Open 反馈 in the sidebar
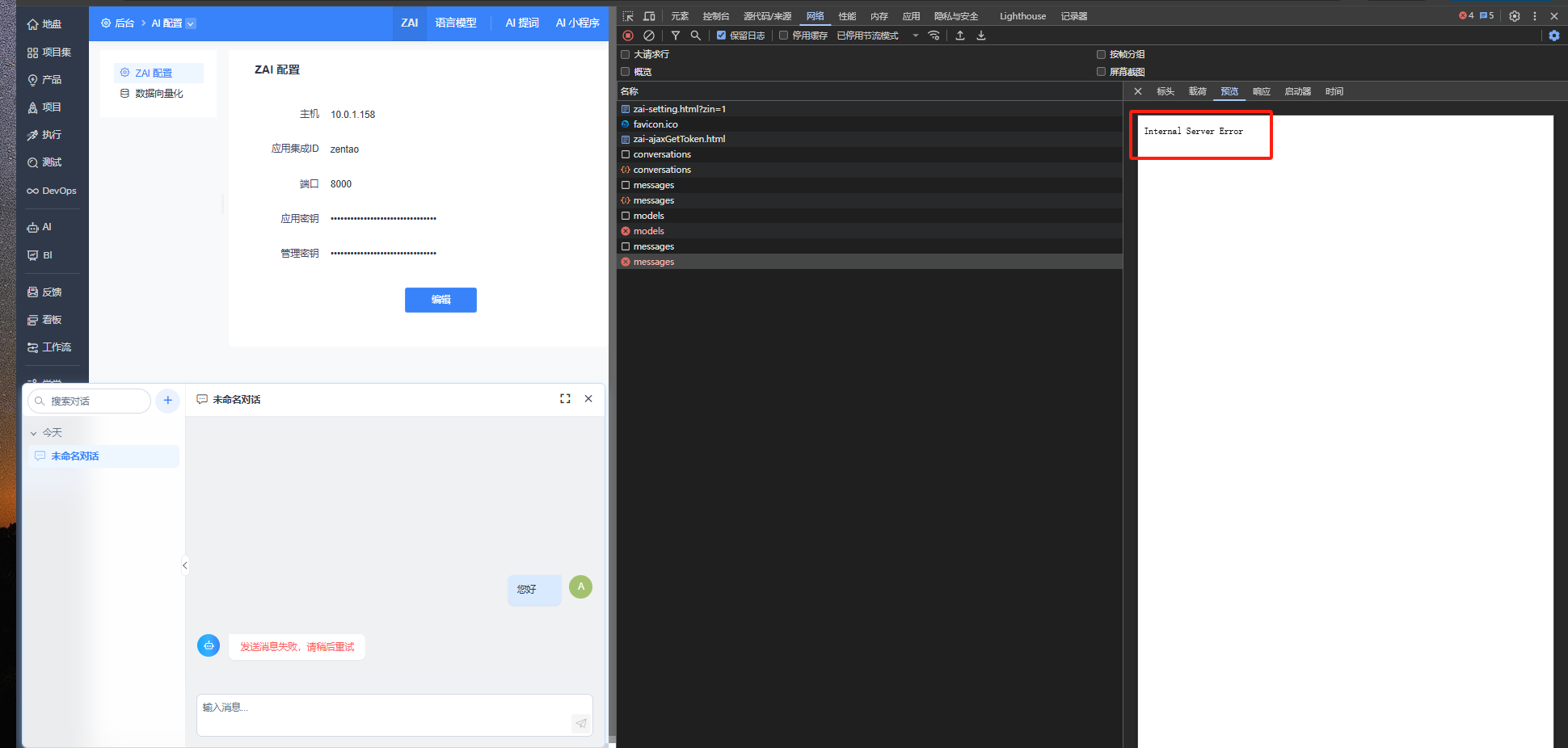This screenshot has height=748, width=1568. point(44,292)
